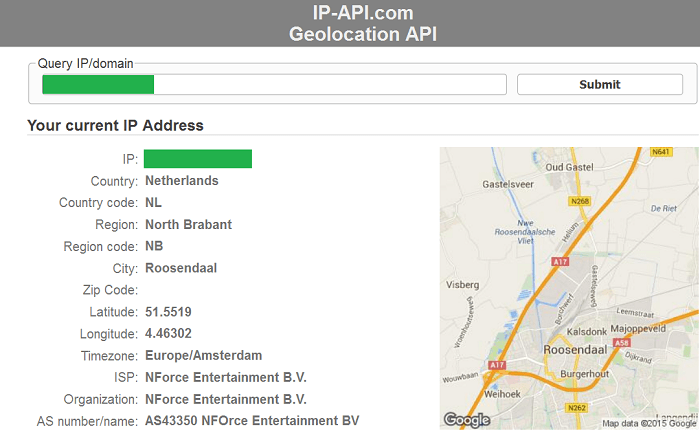Click the N268 road shield on map
This screenshot has width=700, height=431.
582,200
